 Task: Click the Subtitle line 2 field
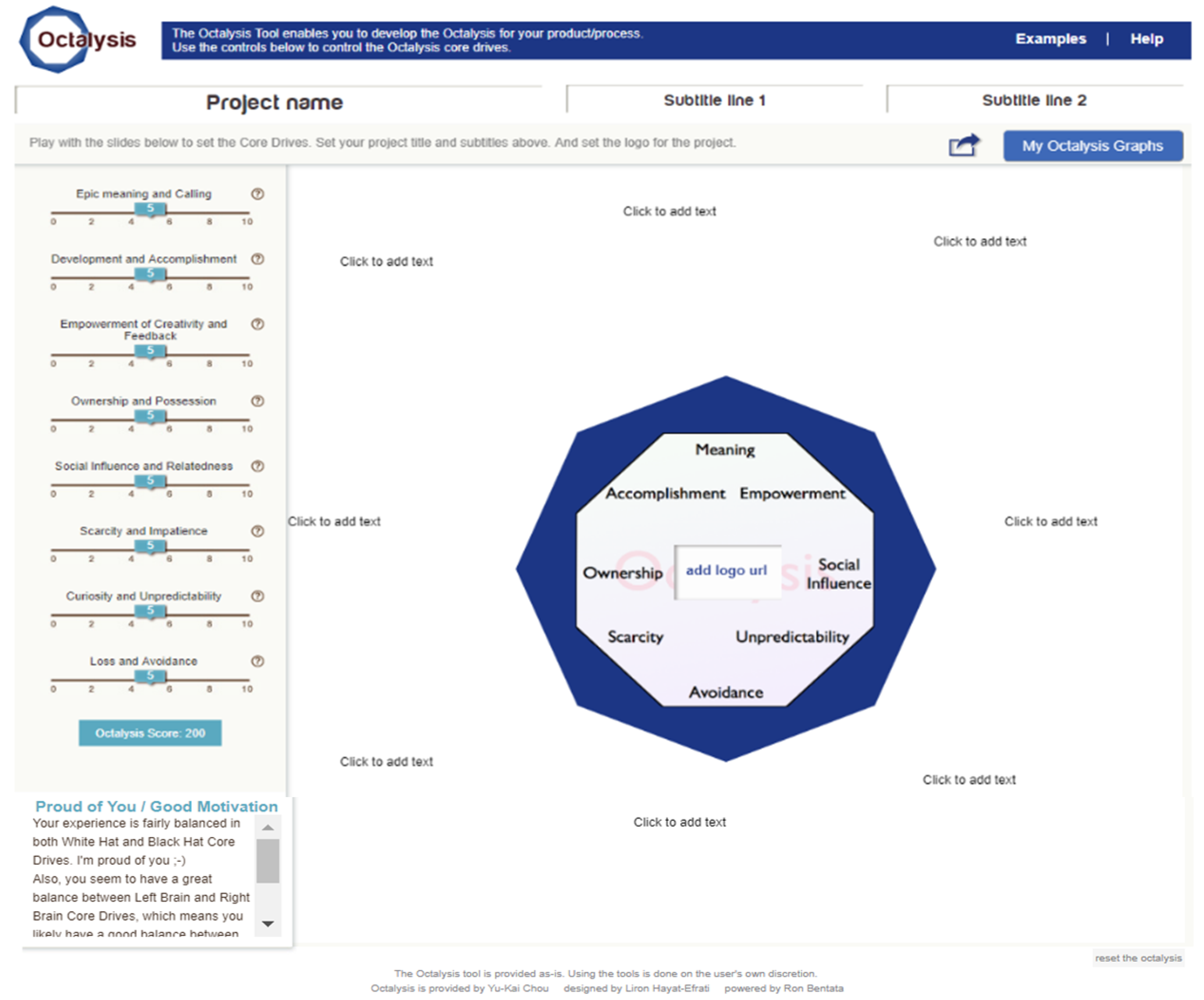pyautogui.click(x=1034, y=100)
